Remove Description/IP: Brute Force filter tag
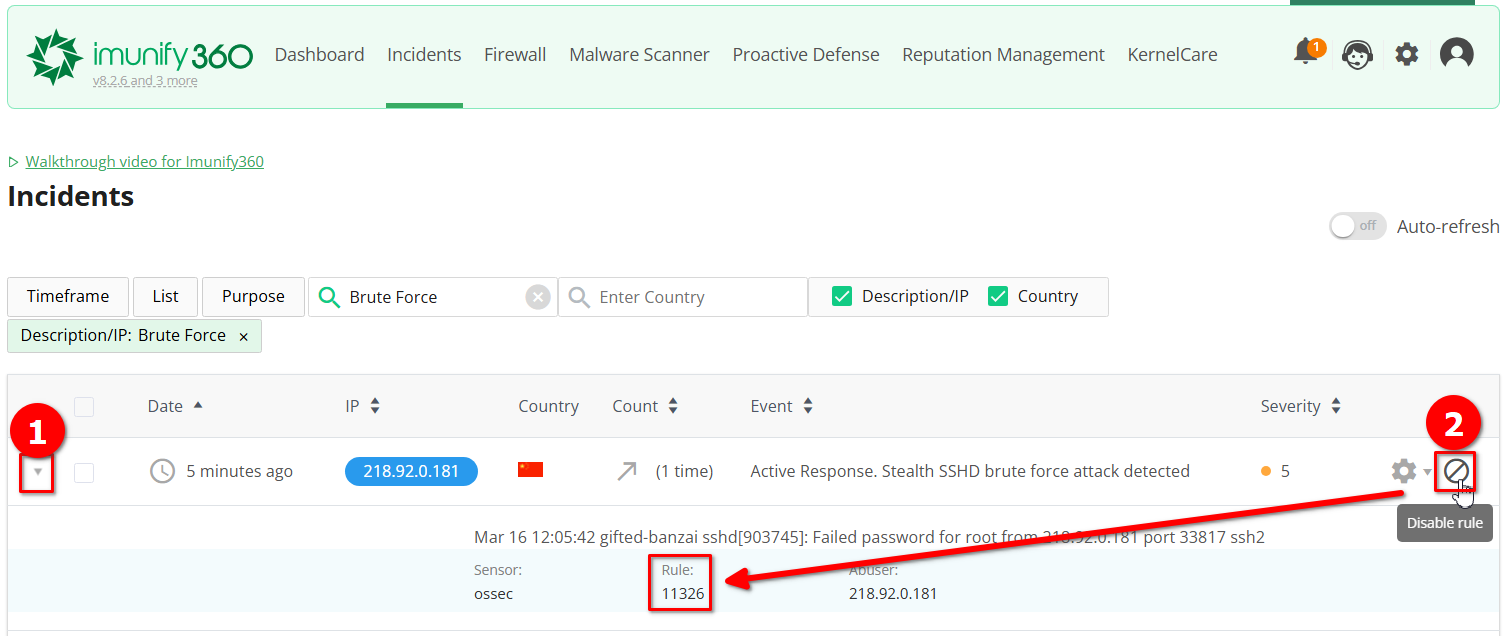This screenshot has height=636, width=1505. pos(243,337)
